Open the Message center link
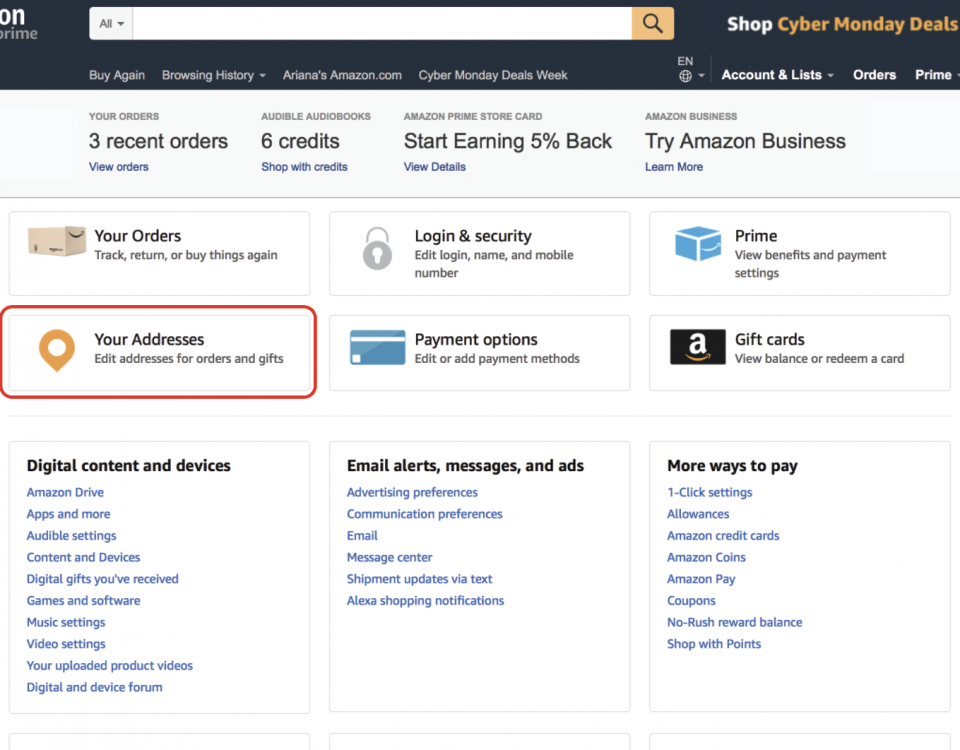Image resolution: width=960 pixels, height=750 pixels. click(389, 557)
